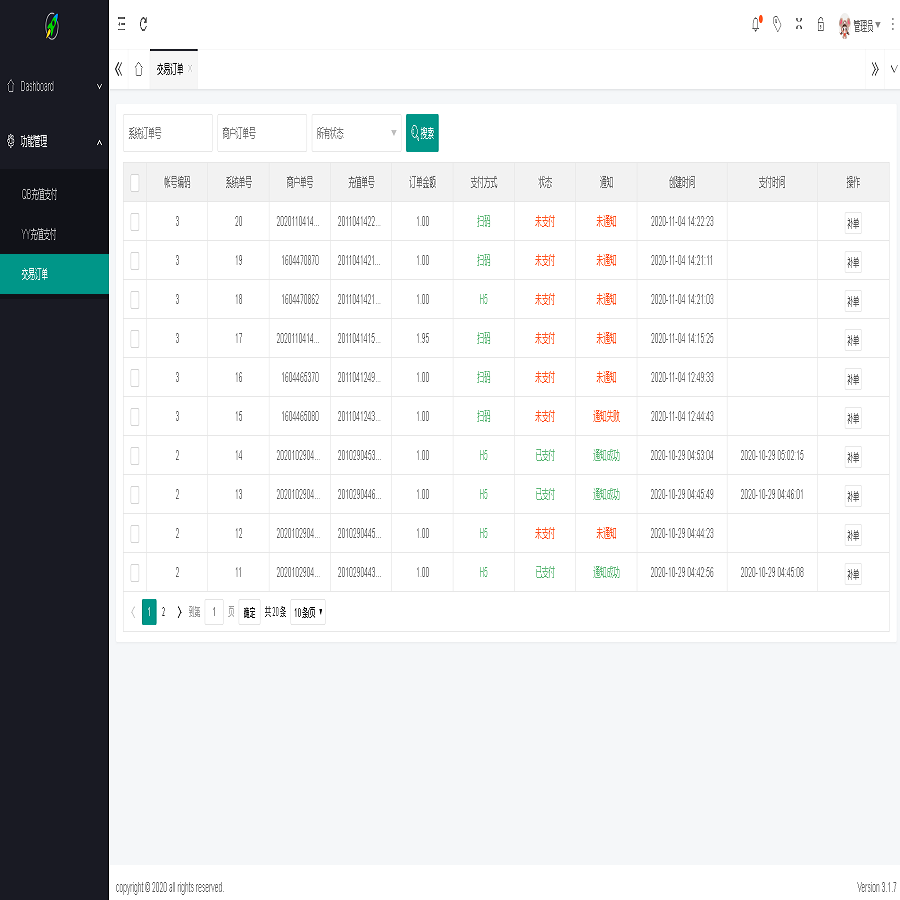Open notifications via the bell icon
This screenshot has height=900, width=900.
pyautogui.click(x=755, y=25)
